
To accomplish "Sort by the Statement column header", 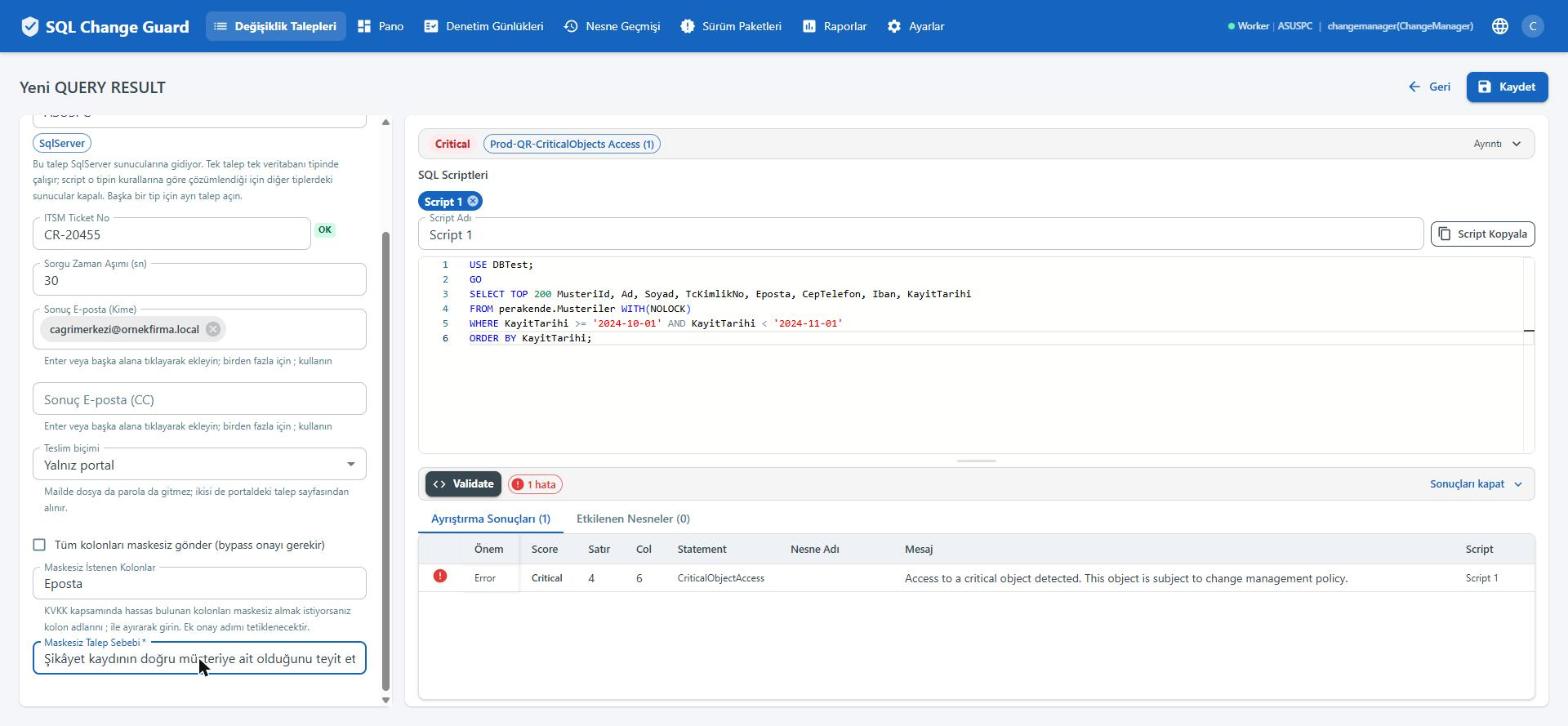I will [702, 549].
